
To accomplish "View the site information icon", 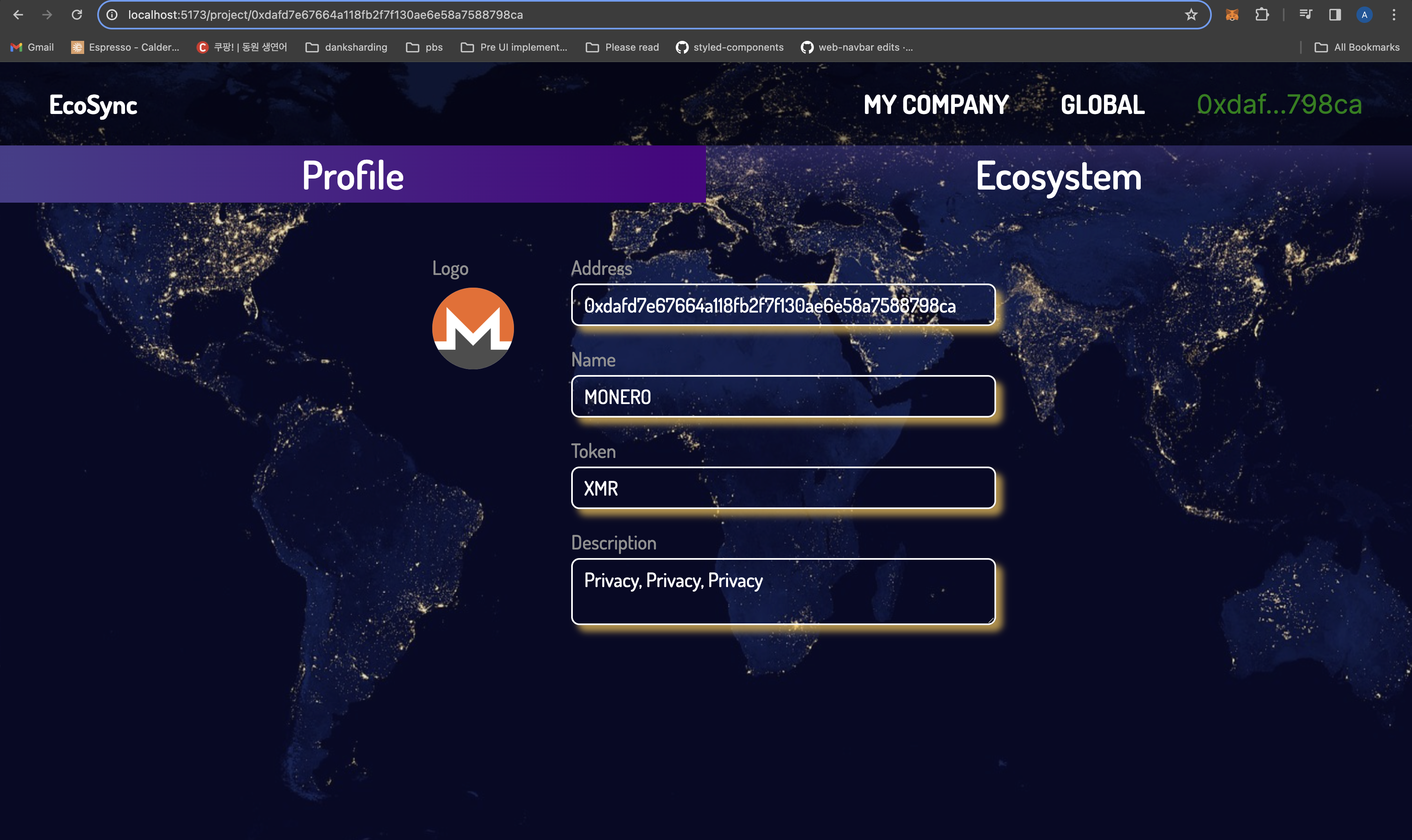I will [x=112, y=15].
